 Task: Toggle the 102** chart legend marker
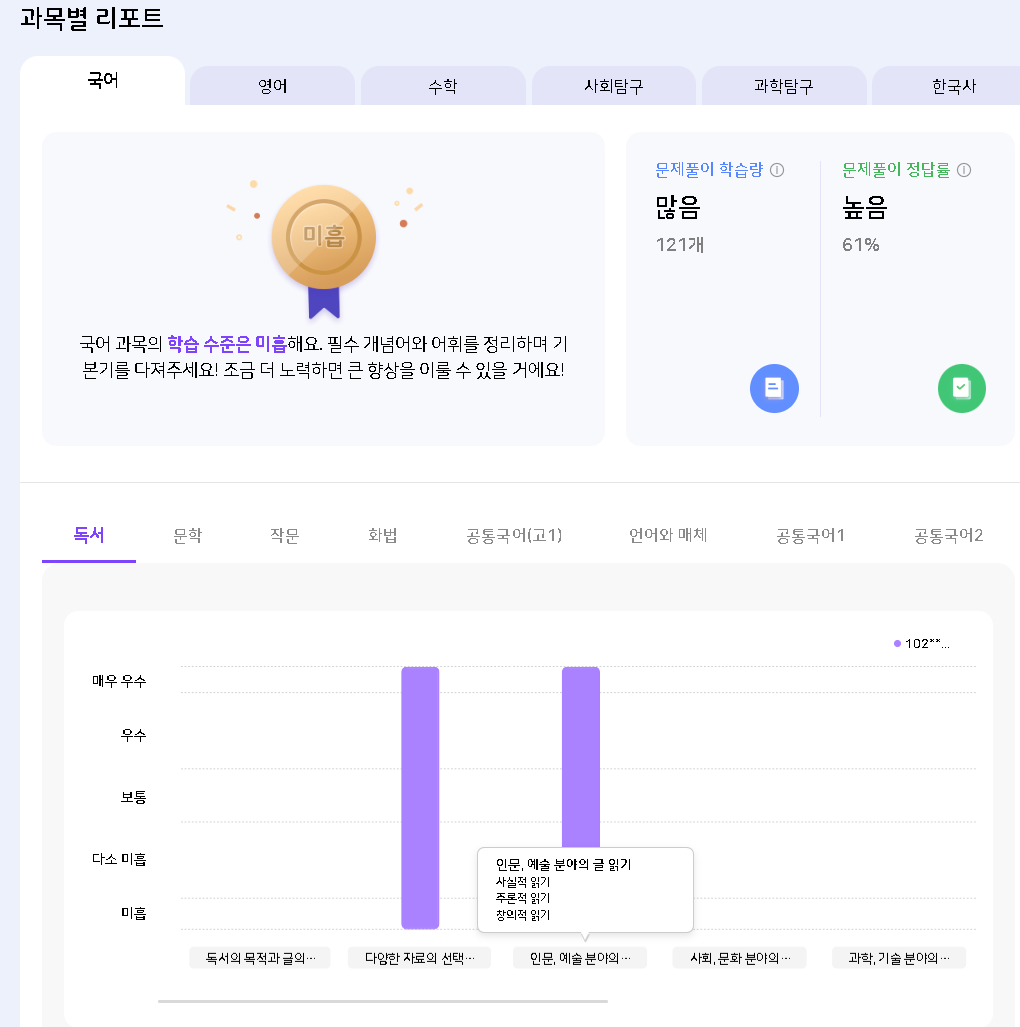tap(898, 643)
